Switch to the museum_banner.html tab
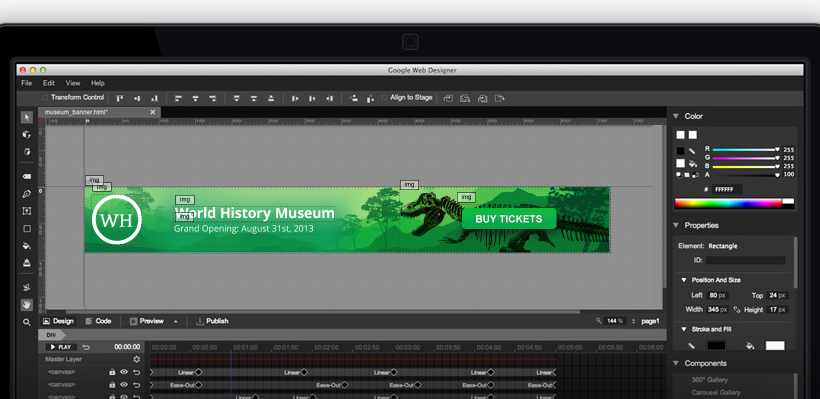Viewport: 820px width, 399px height. [x=76, y=112]
